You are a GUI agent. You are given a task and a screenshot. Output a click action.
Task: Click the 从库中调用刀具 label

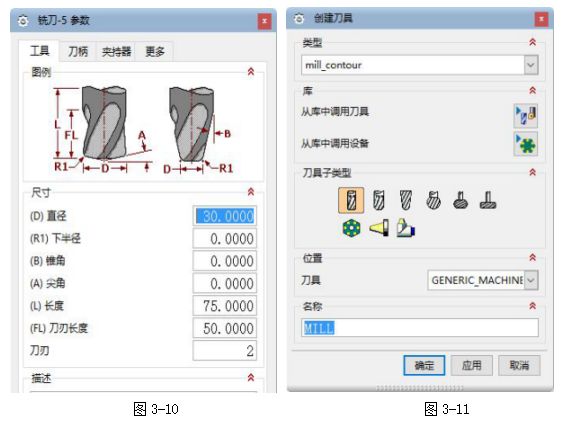point(335,112)
